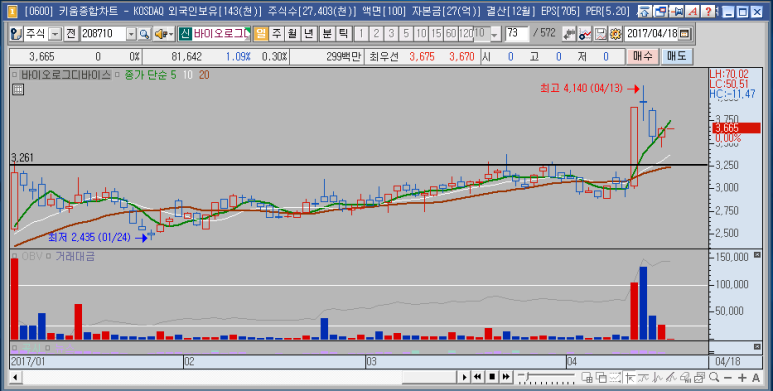Toggle the 분 (minute) period button
The image size is (773, 391).
[x=327, y=34]
